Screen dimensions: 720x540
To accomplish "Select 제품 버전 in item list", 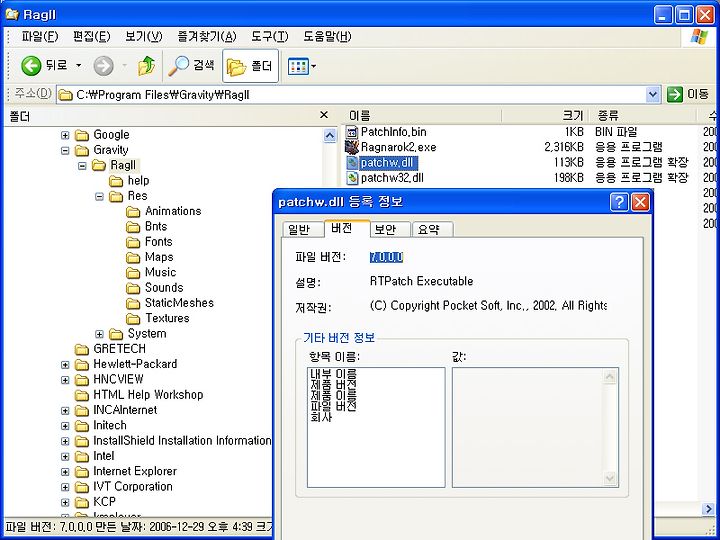I will coord(333,385).
